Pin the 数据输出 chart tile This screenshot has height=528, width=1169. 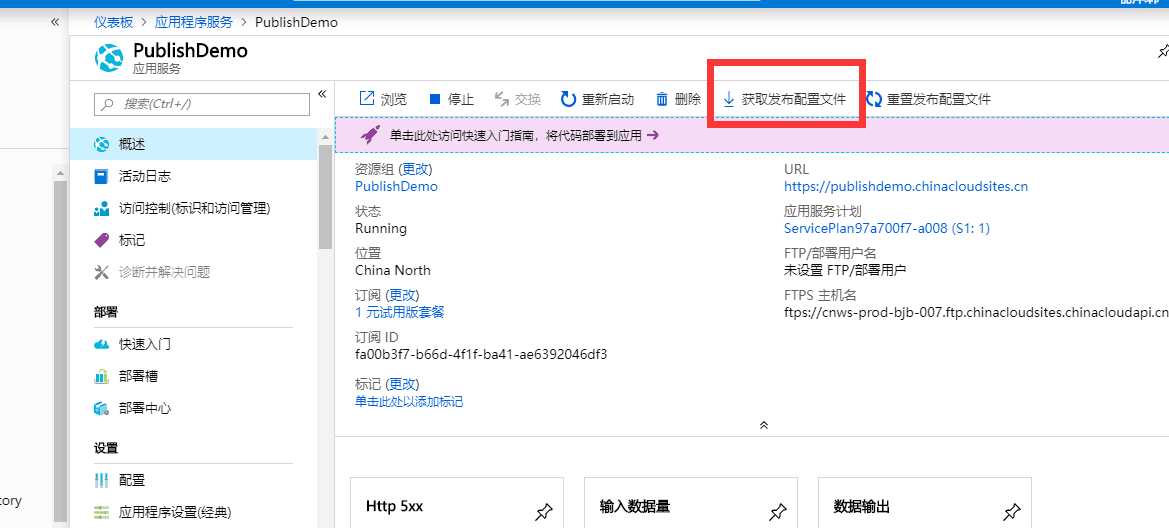point(1012,512)
